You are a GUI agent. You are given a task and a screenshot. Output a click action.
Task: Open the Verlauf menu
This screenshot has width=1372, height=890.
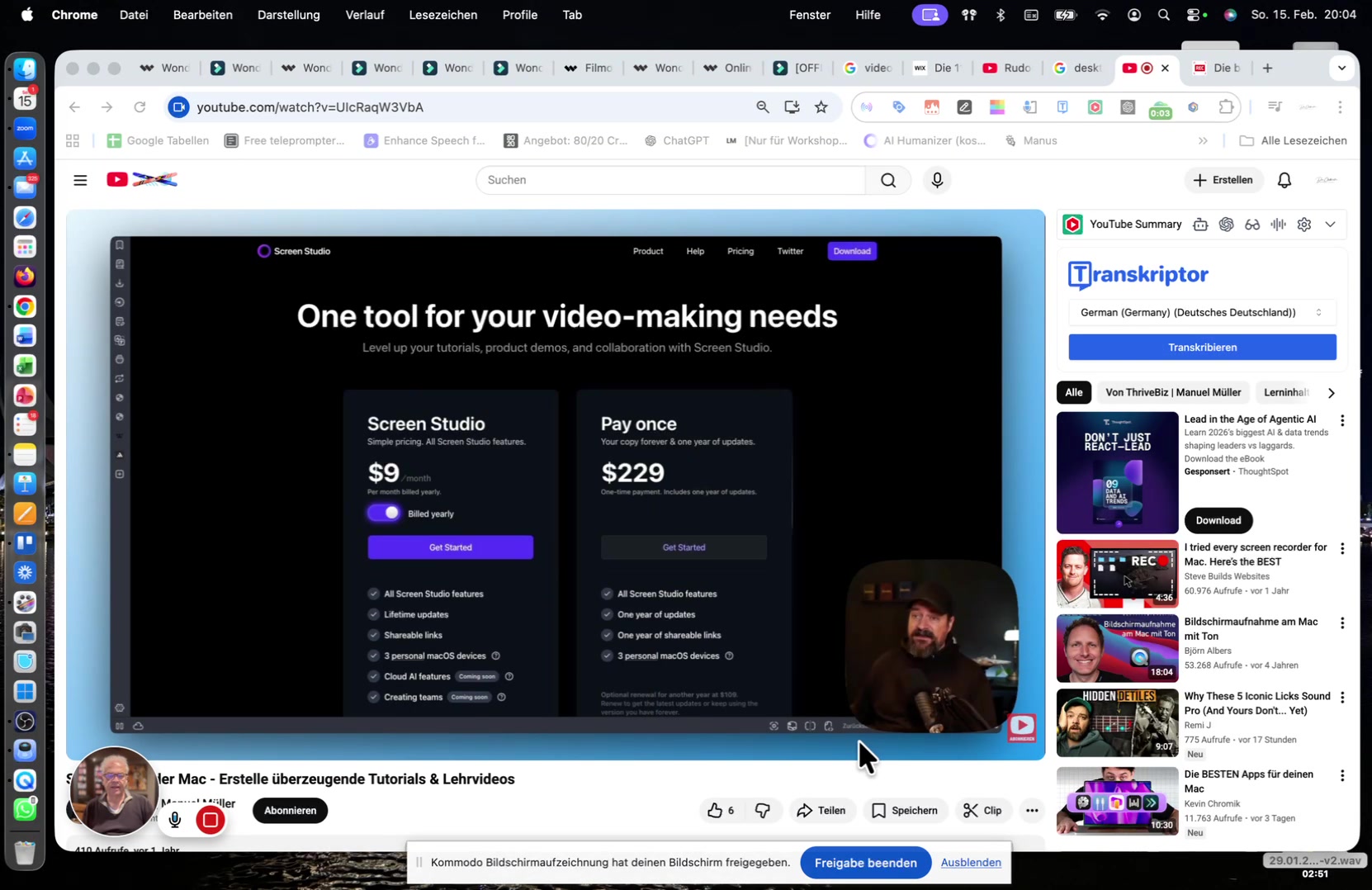click(x=365, y=15)
